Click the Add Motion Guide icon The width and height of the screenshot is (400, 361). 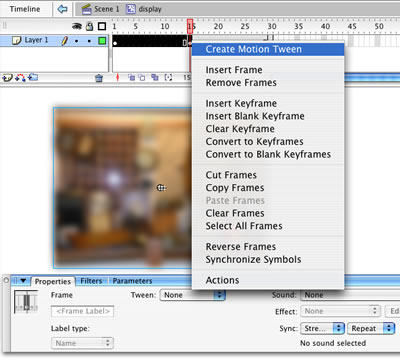pos(20,78)
